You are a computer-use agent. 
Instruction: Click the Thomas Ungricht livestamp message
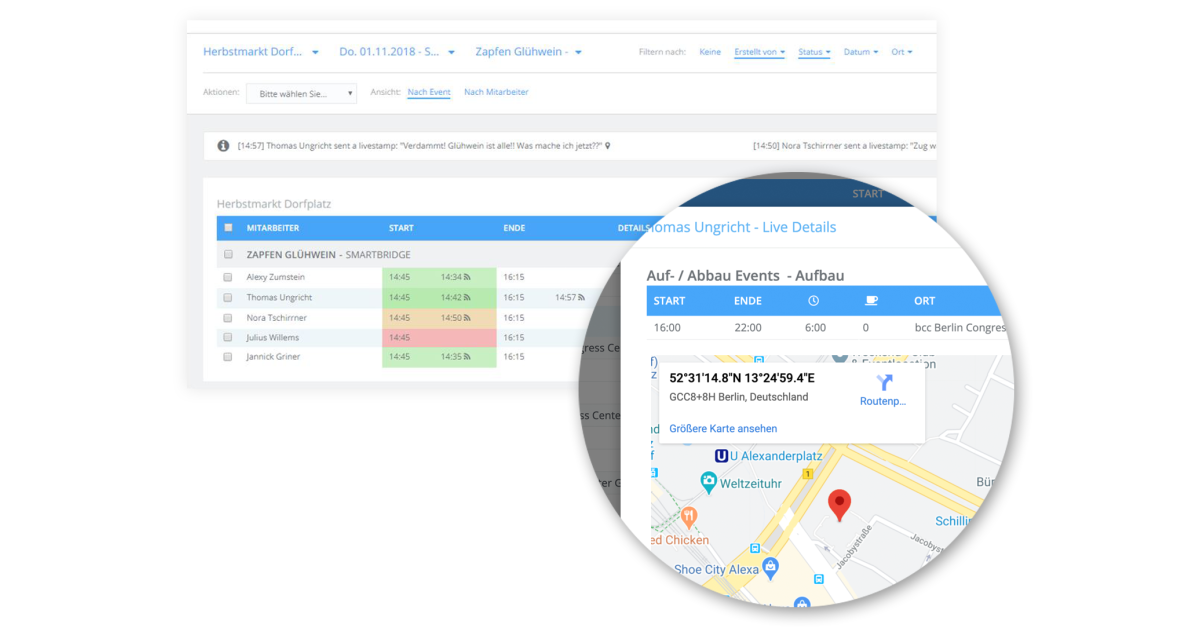tap(419, 146)
